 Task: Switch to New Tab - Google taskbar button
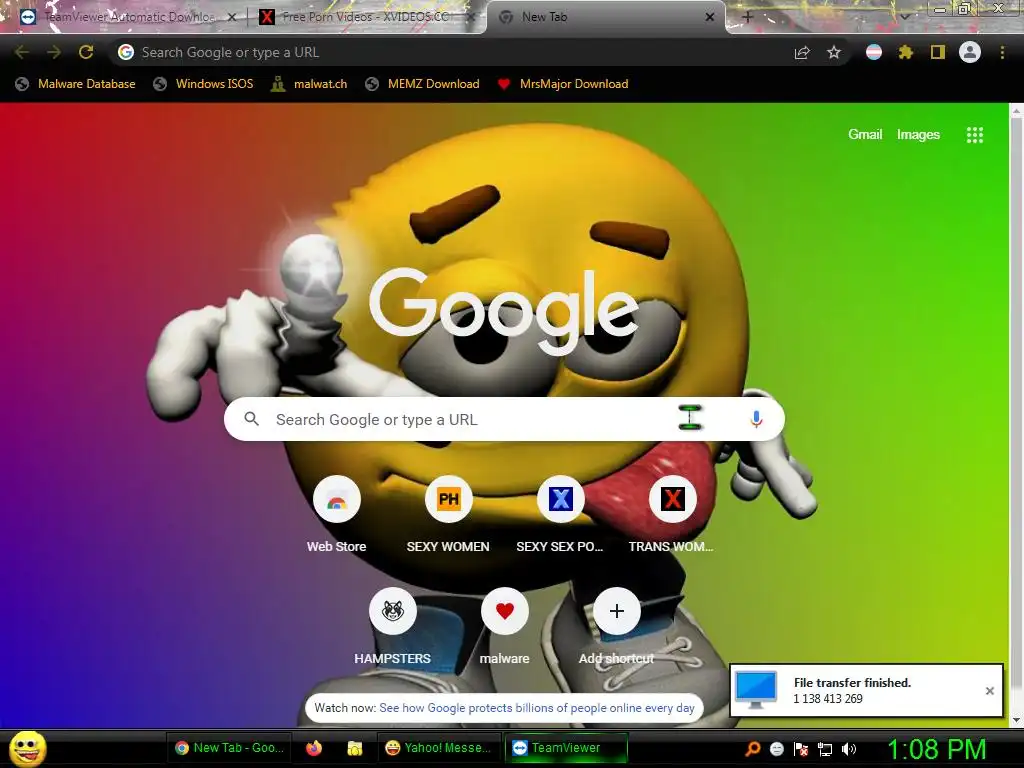pos(230,748)
